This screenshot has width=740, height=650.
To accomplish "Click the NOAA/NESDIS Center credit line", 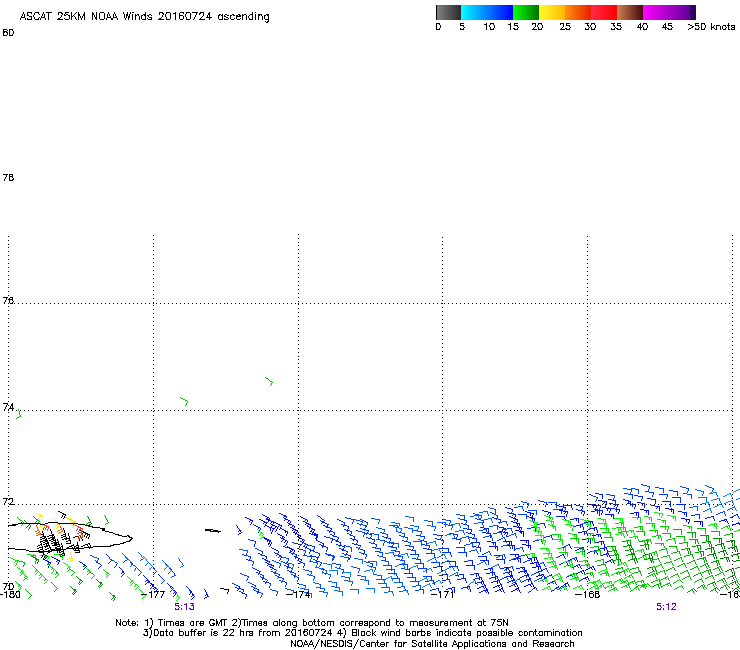I will click(x=432, y=644).
